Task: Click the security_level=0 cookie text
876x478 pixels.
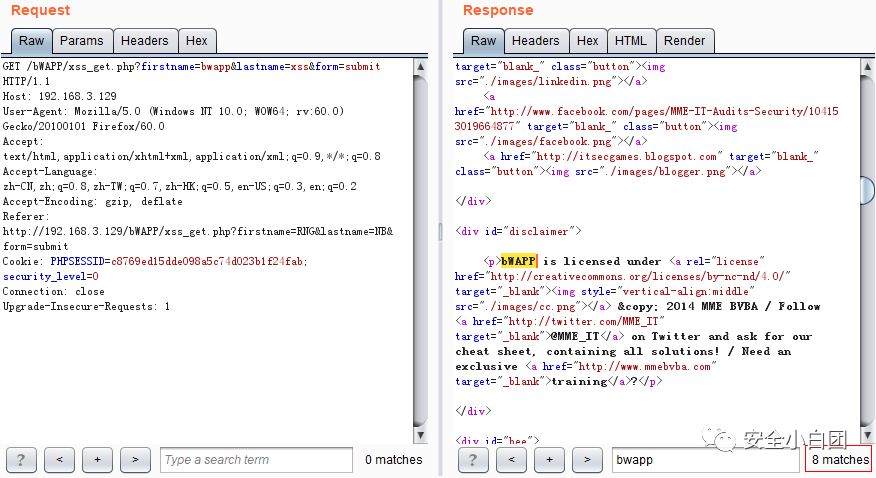Action: (x=50, y=276)
